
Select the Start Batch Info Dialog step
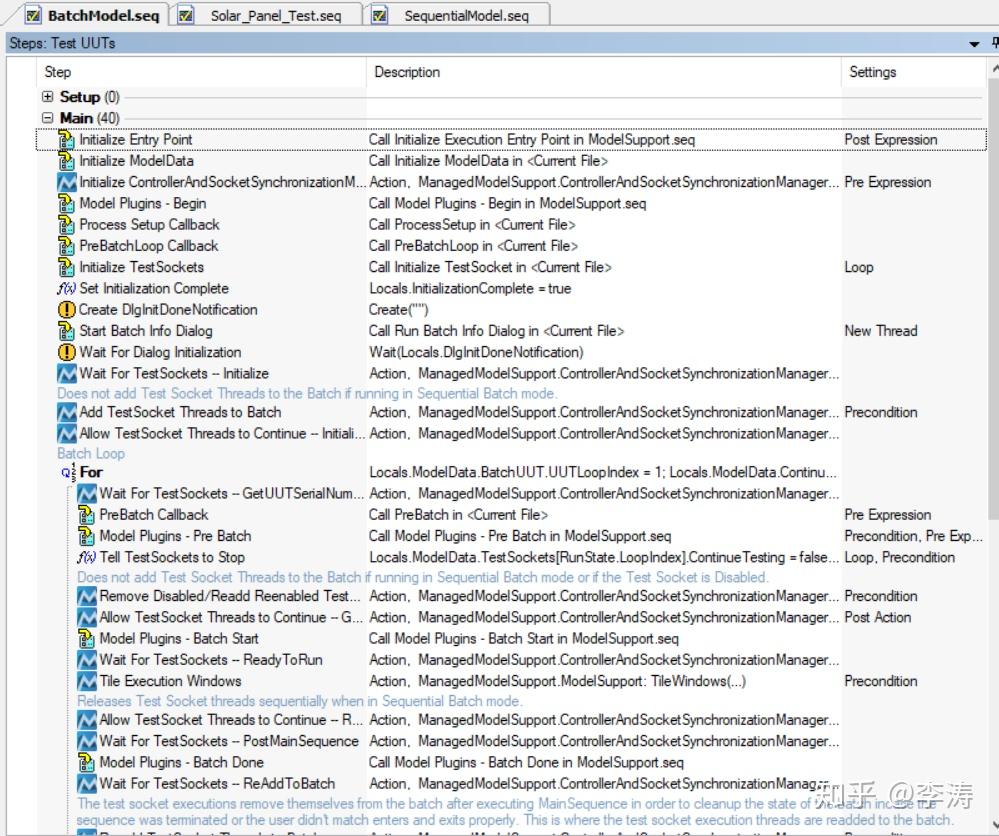tap(146, 331)
